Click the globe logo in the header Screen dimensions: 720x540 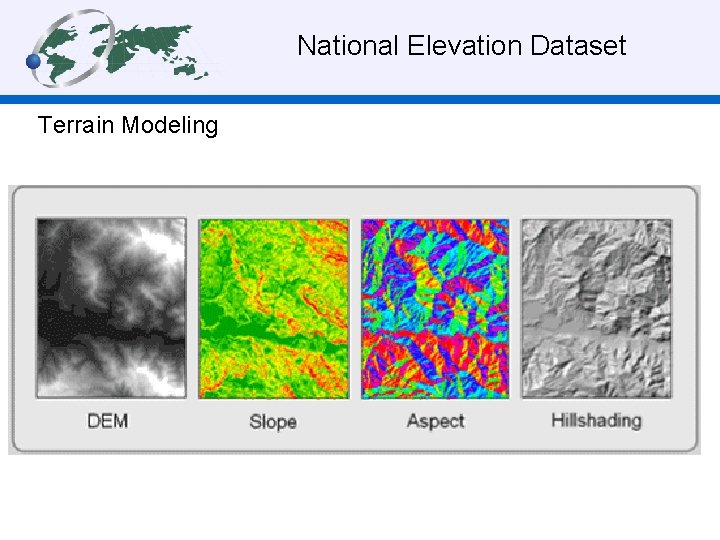point(117,49)
